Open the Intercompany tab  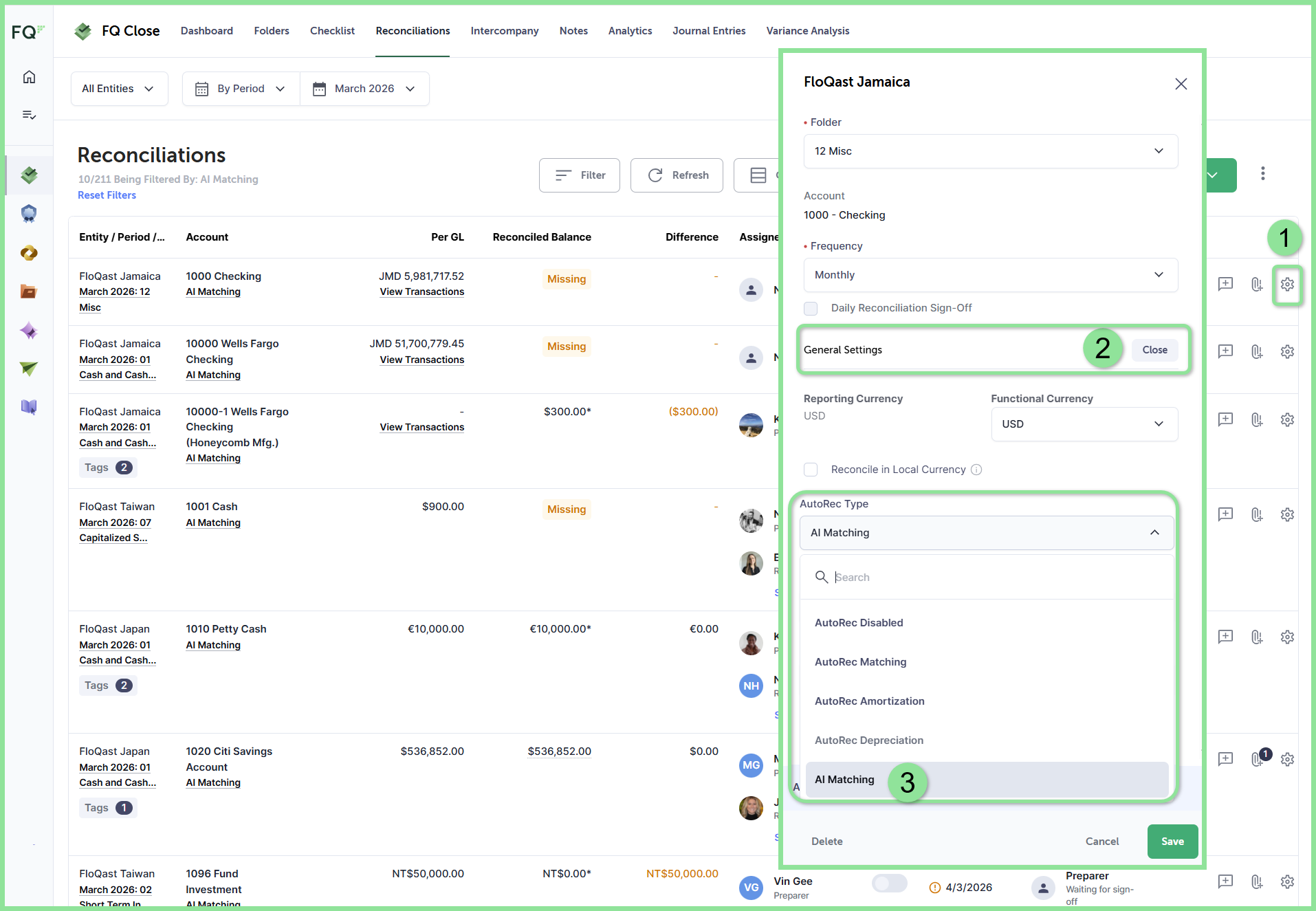click(505, 31)
